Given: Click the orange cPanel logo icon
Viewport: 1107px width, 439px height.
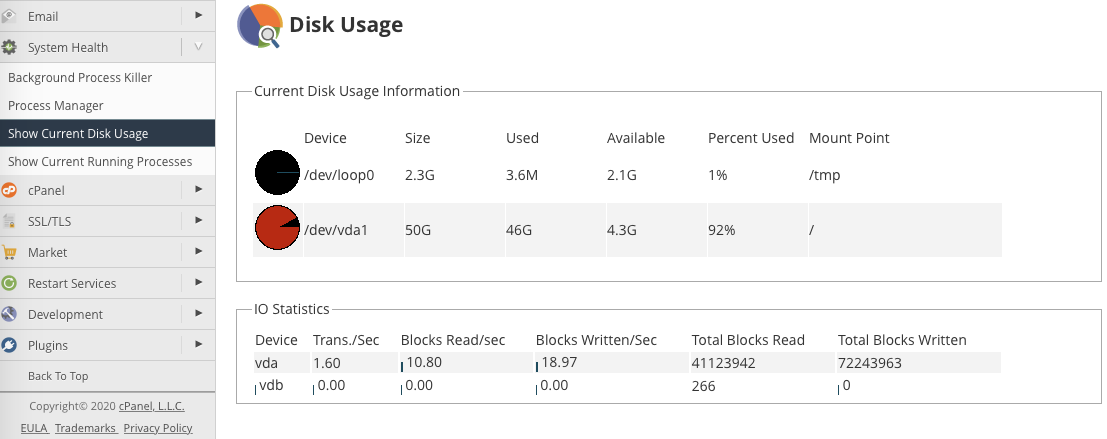Looking at the screenshot, I should (9, 190).
